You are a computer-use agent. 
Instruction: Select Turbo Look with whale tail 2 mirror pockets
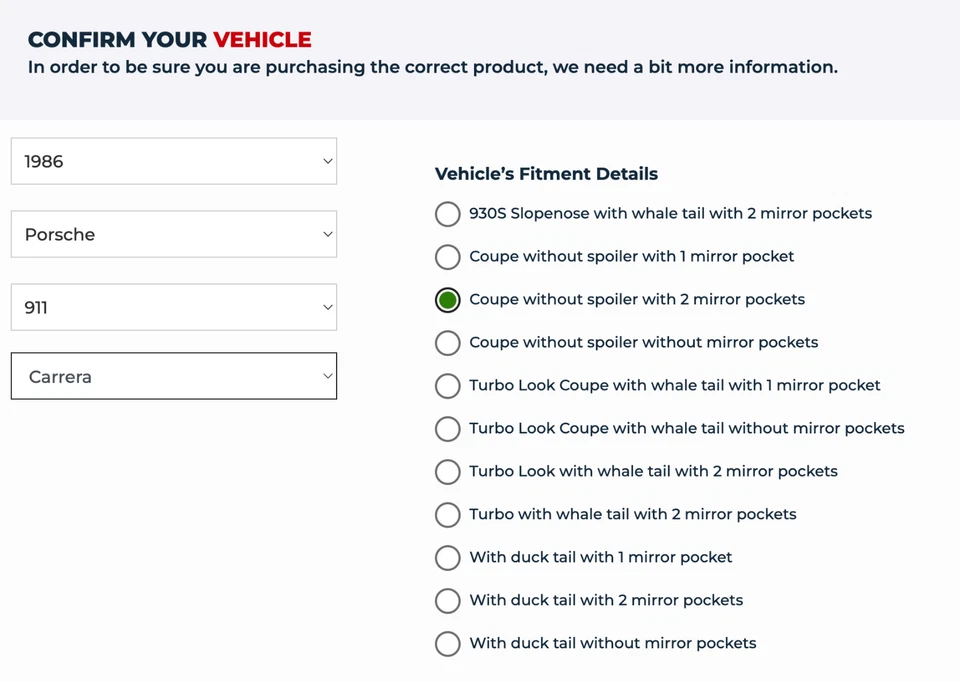[448, 472]
